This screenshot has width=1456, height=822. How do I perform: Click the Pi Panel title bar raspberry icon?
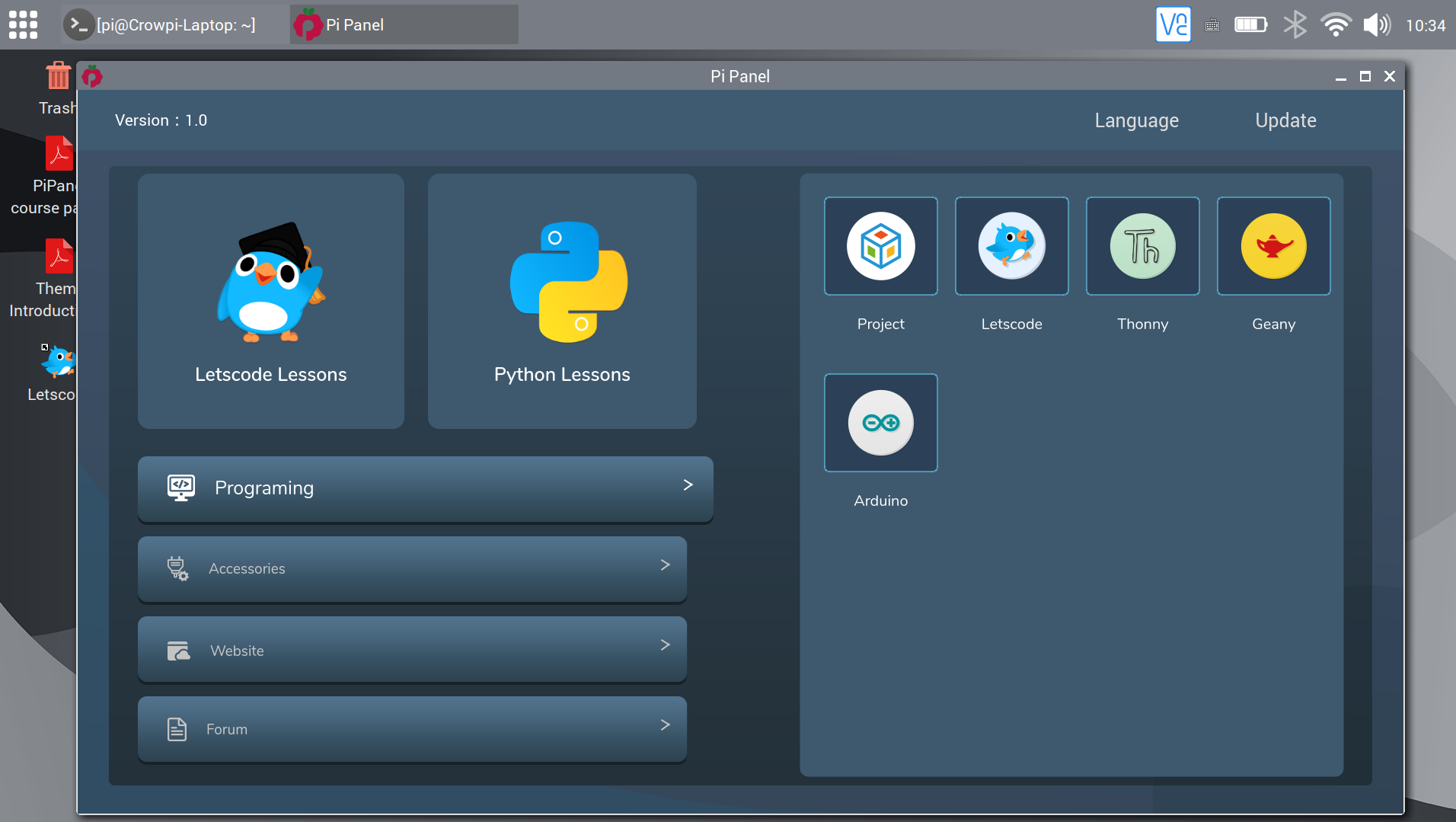coord(91,75)
